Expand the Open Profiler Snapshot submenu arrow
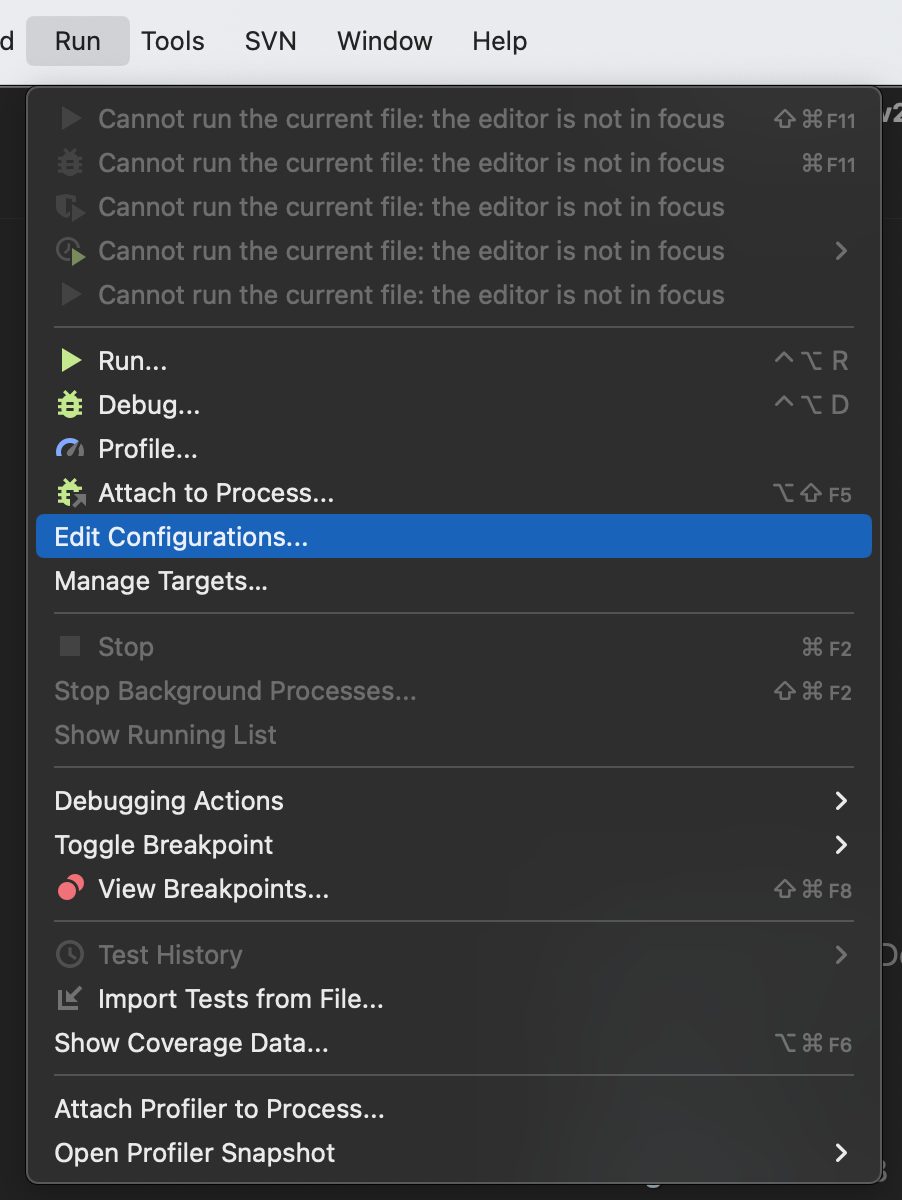This screenshot has width=902, height=1200. point(841,1153)
